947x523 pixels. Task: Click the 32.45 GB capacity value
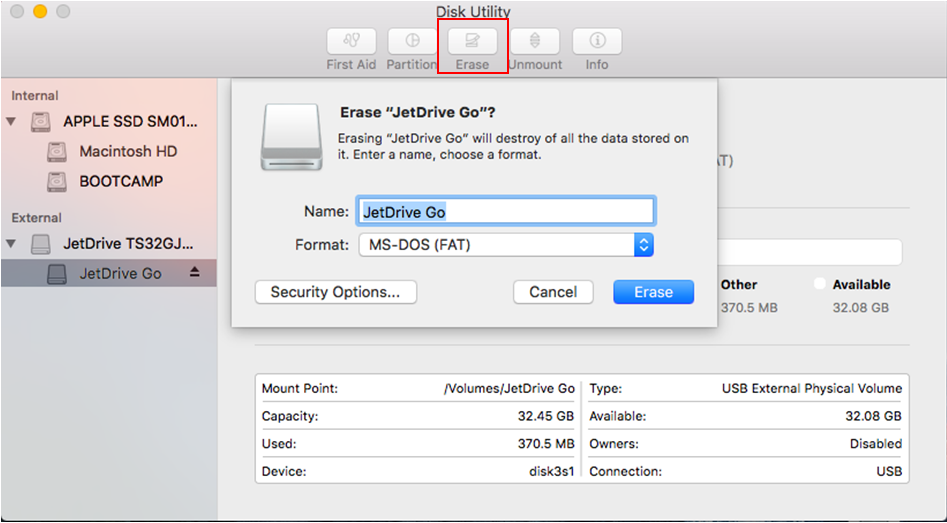pos(546,417)
